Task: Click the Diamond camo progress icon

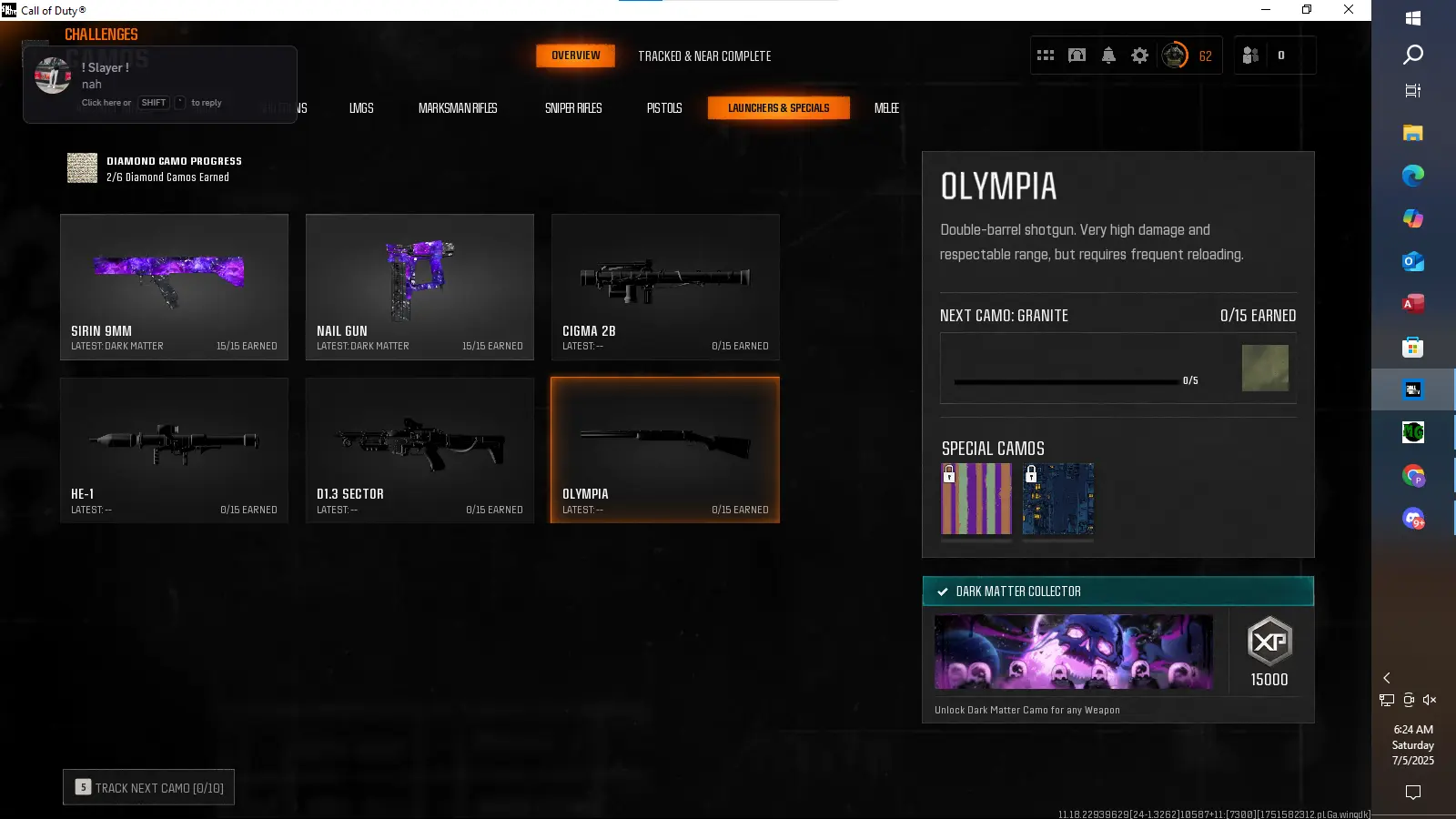Action: [x=82, y=168]
